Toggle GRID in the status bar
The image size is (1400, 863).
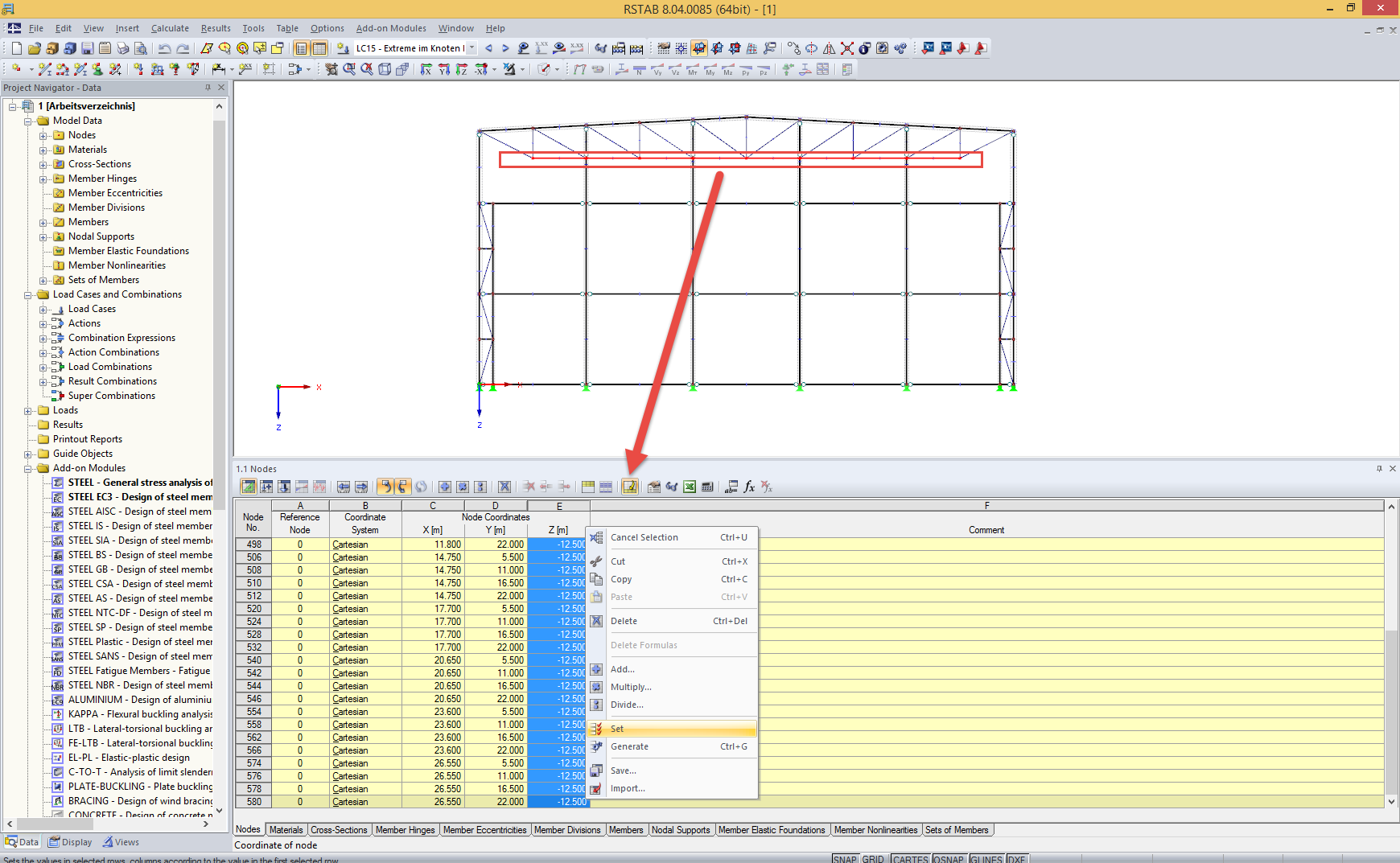click(x=873, y=859)
